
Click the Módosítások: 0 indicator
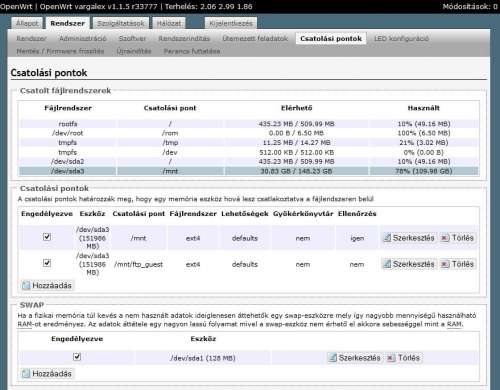point(470,6)
